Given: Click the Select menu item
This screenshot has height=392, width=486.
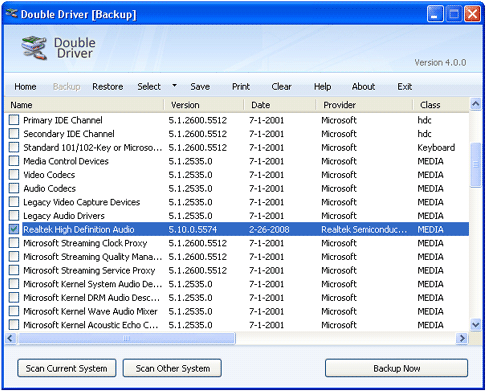Looking at the screenshot, I should coord(149,87).
